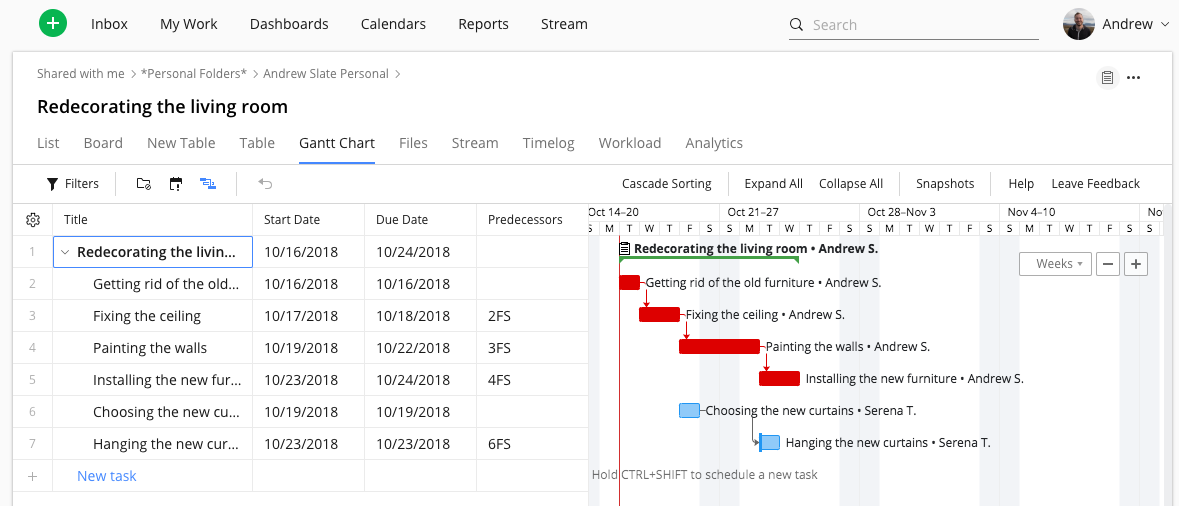
Task: Open the Filters funnel menu
Action: click(x=72, y=184)
